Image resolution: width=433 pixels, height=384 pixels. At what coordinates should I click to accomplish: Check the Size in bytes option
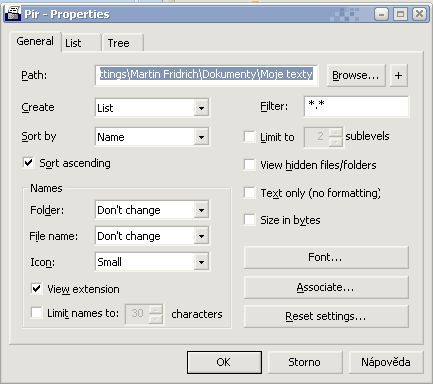[249, 220]
